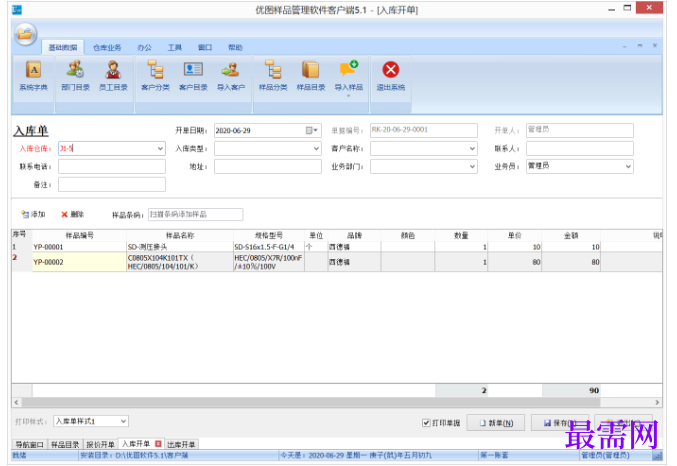The height and width of the screenshot is (466, 677).
Task: Click the 数量 column header
Action: pos(461,235)
